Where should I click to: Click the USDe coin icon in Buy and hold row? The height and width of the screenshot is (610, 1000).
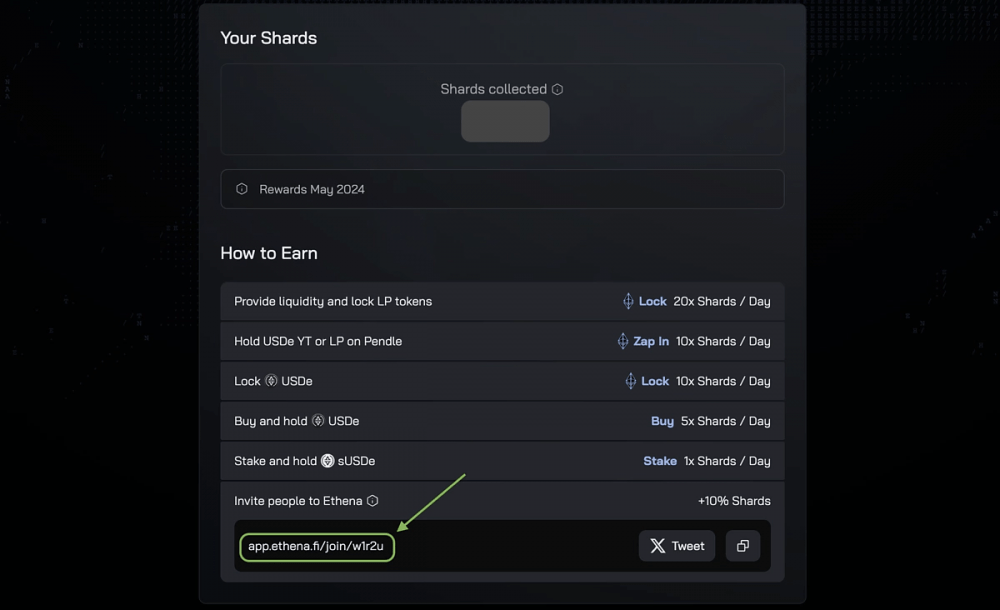pos(318,420)
